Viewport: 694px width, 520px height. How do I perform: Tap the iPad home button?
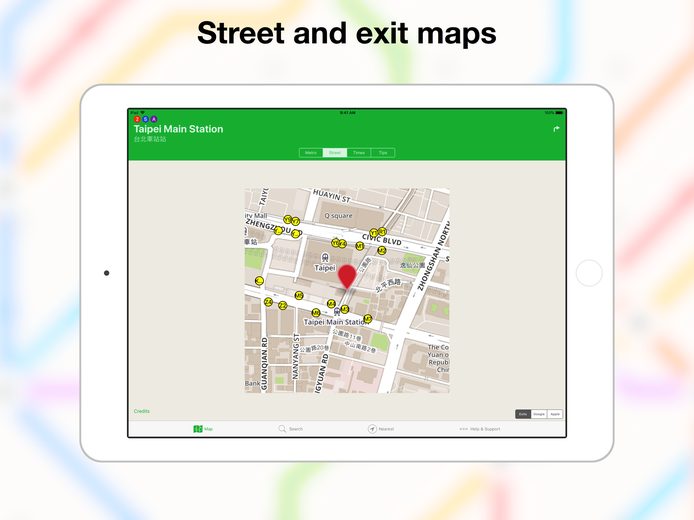click(x=589, y=273)
